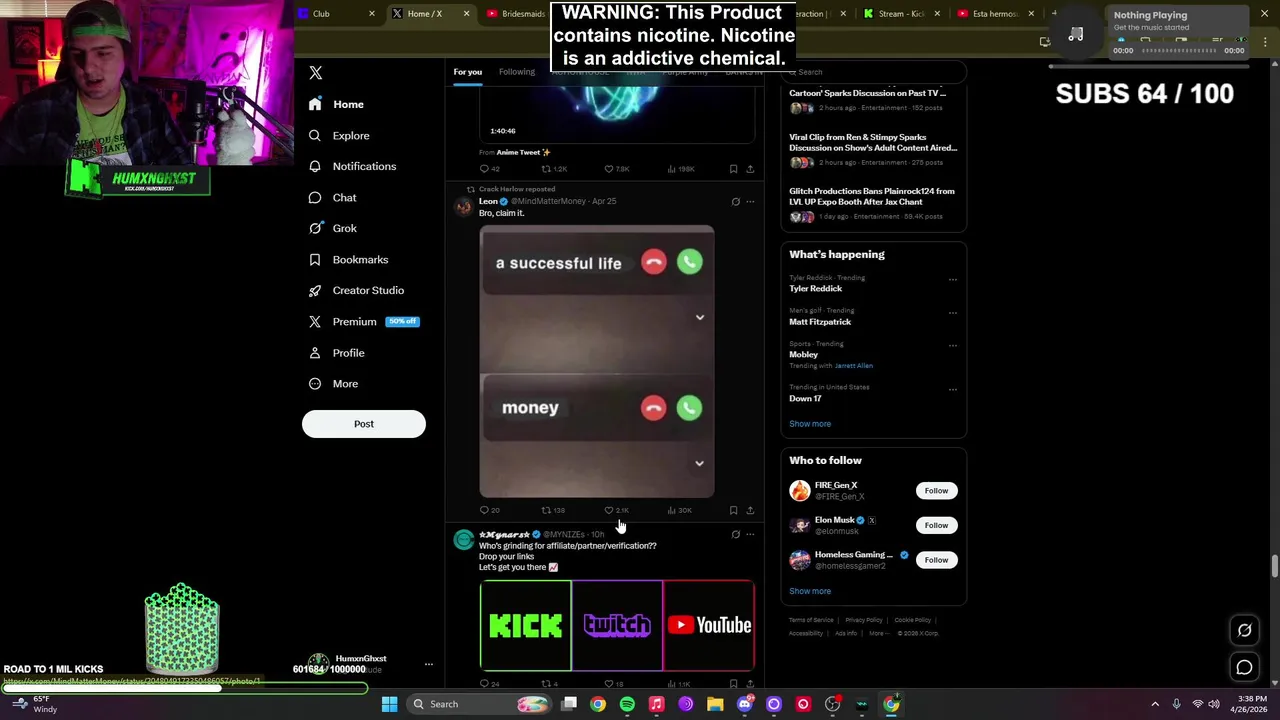Open more options on Leon's post
Screen dimensions: 1280x720
pyautogui.click(x=750, y=201)
